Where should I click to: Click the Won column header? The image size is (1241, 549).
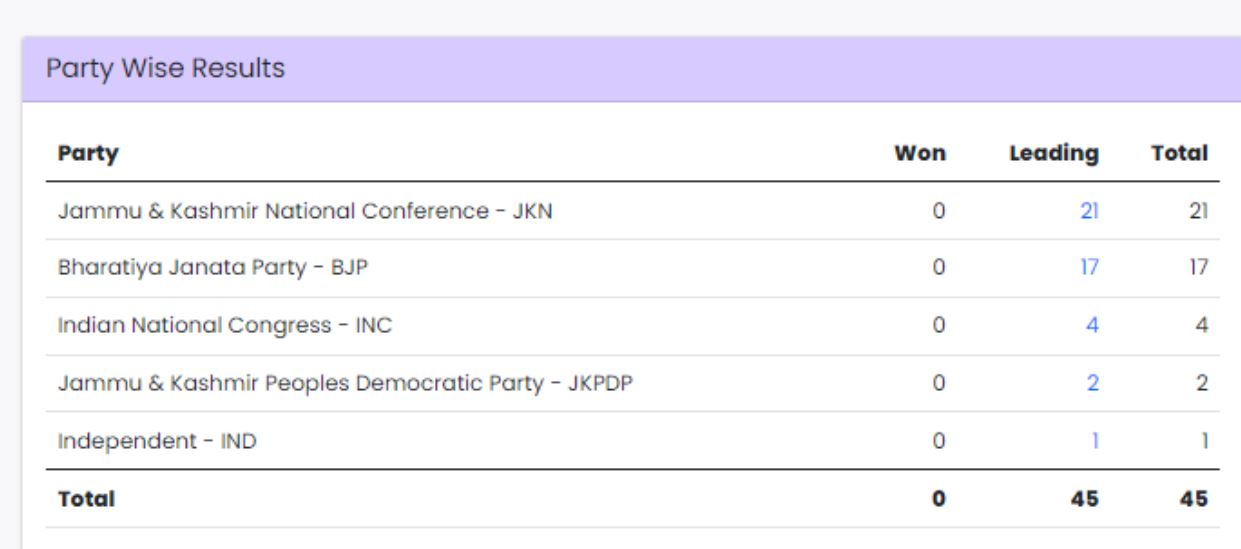920,154
